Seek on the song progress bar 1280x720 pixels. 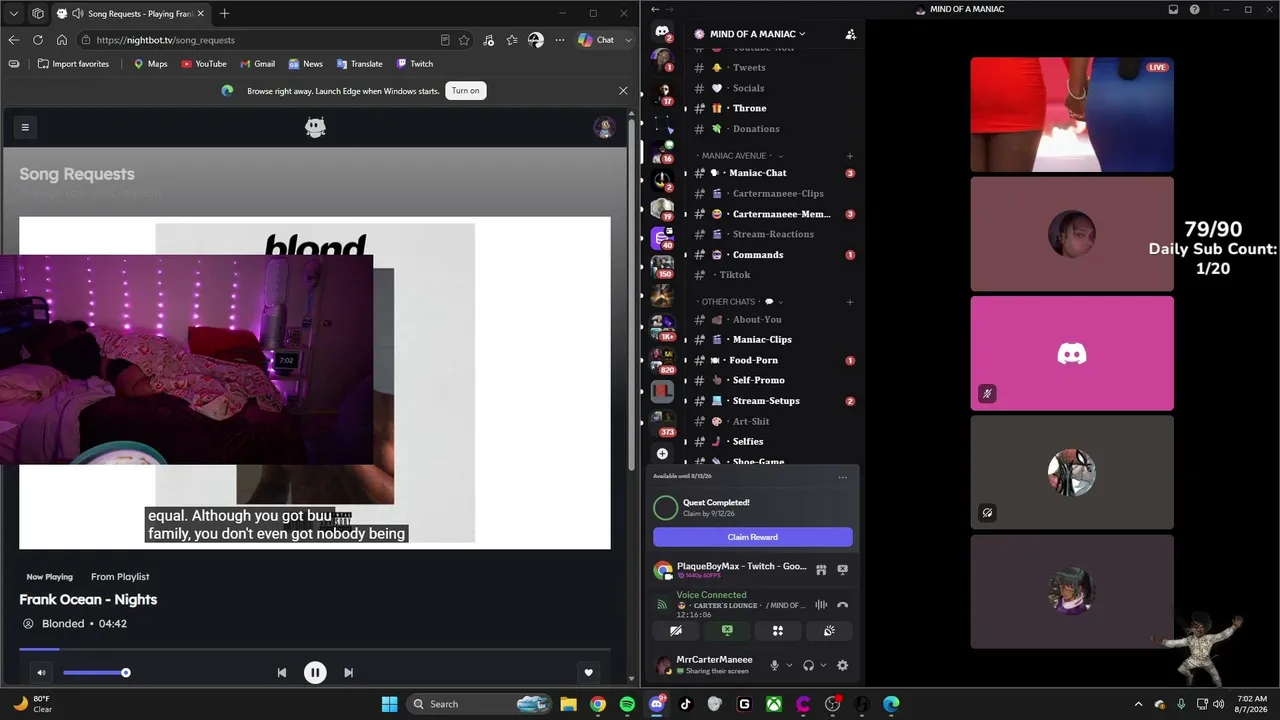[x=315, y=649]
